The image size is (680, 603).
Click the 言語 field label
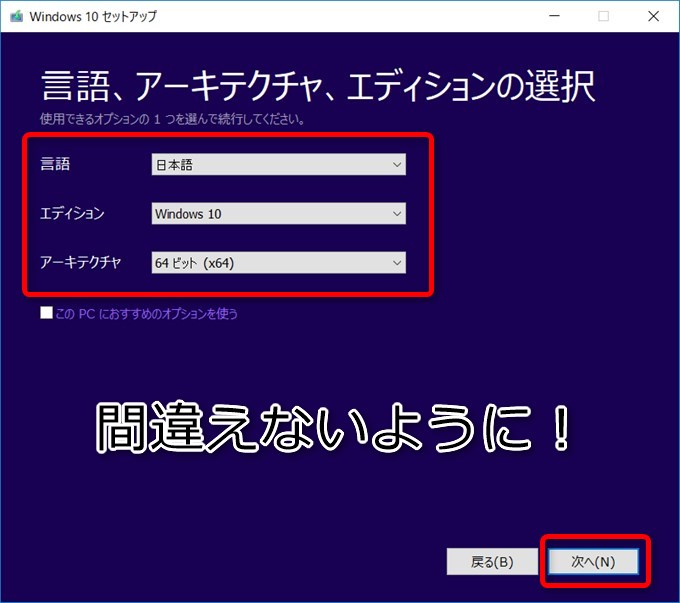(55, 164)
